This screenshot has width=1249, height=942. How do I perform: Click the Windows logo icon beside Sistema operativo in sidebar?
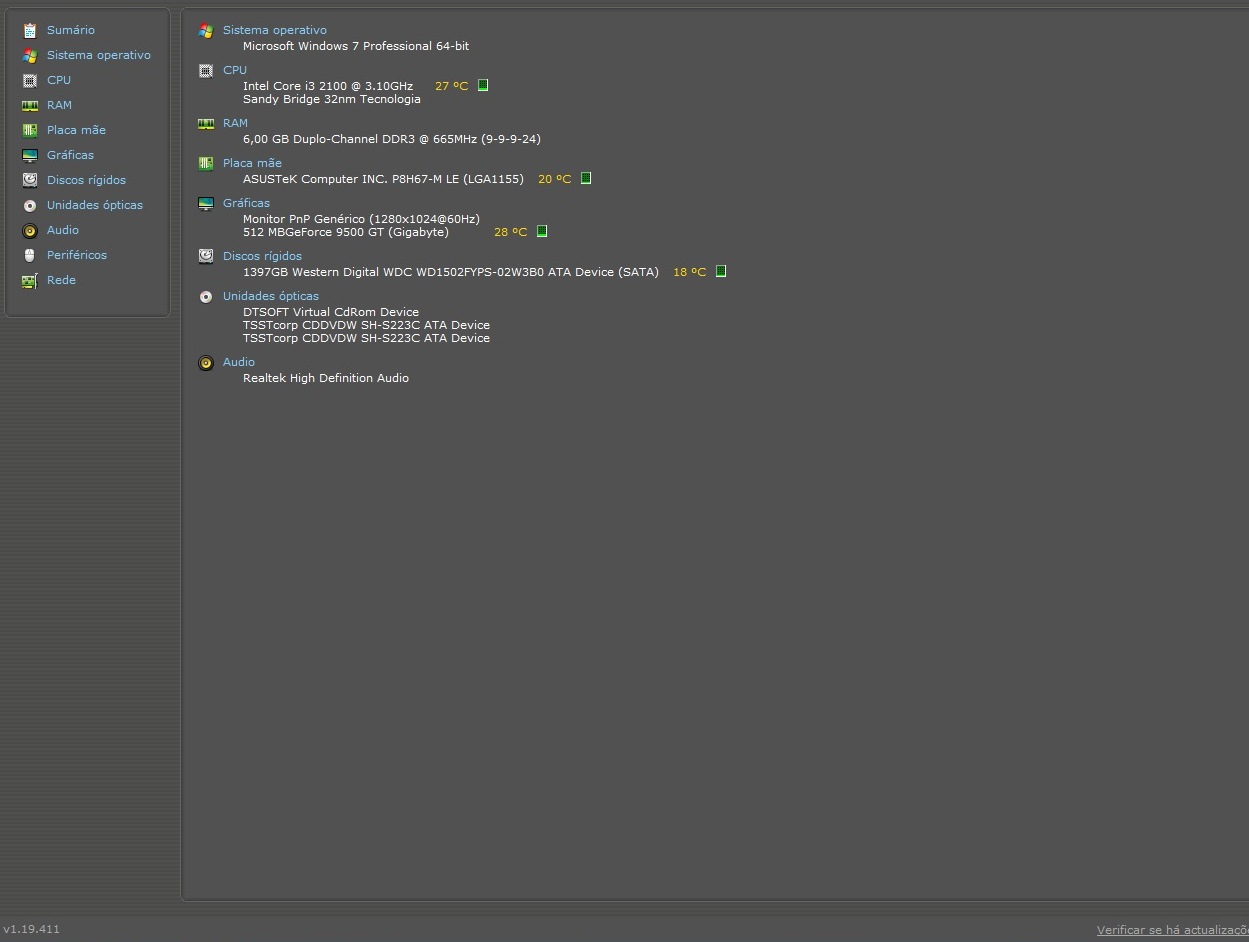[x=30, y=55]
